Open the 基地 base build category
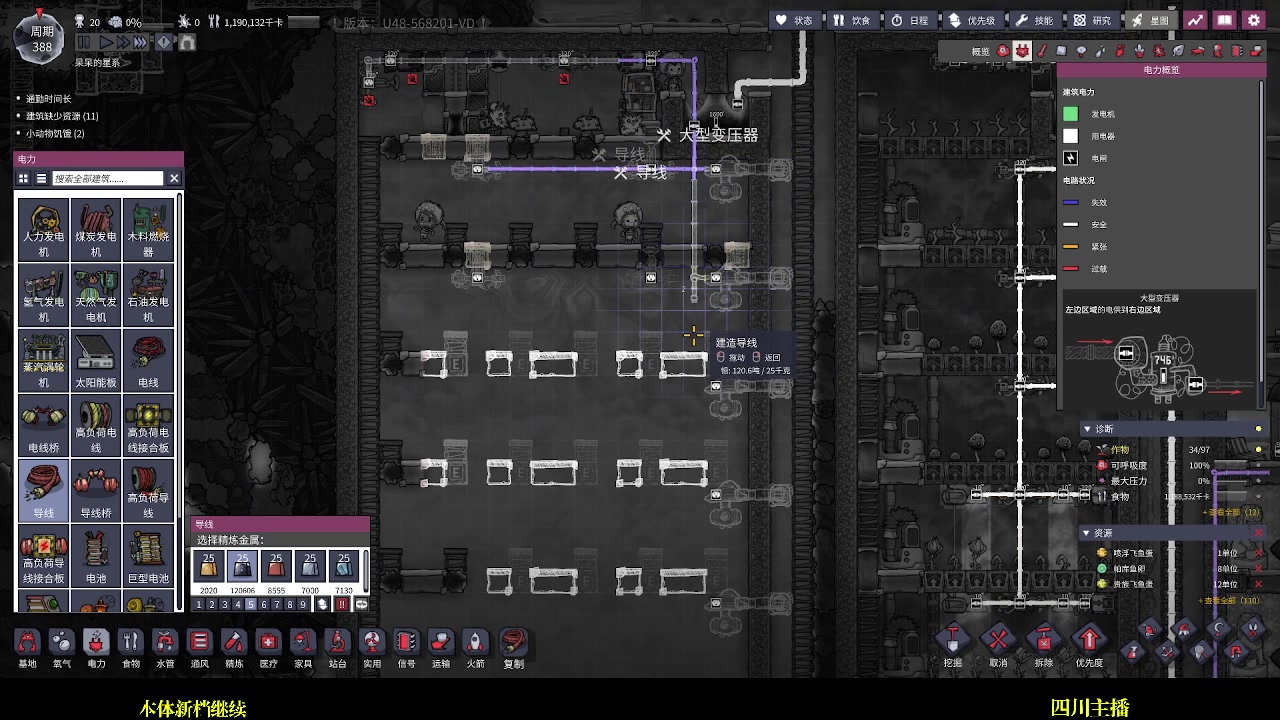Image resolution: width=1280 pixels, height=720 pixels. click(x=27, y=648)
